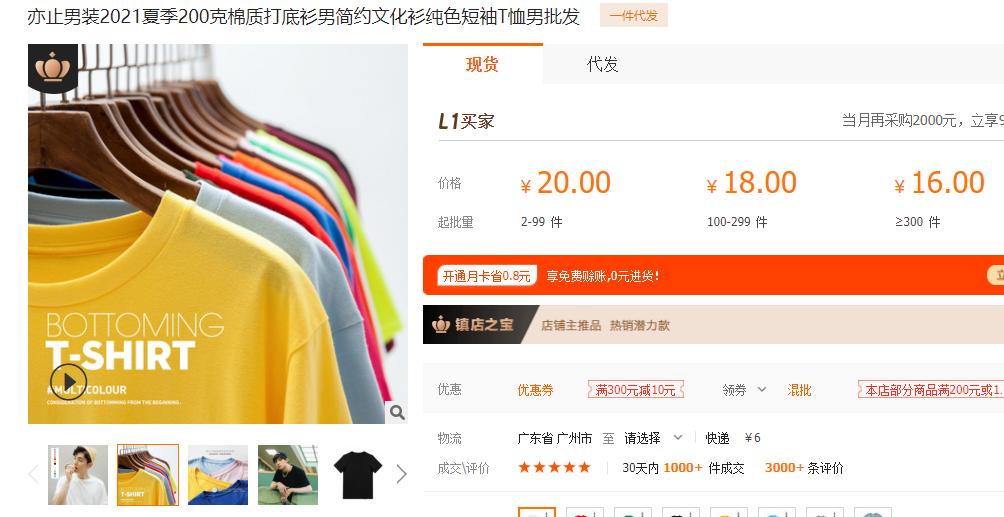Open the 3000+ 条评价 reviews link
Screen dimensions: 1004x517
click(x=804, y=468)
